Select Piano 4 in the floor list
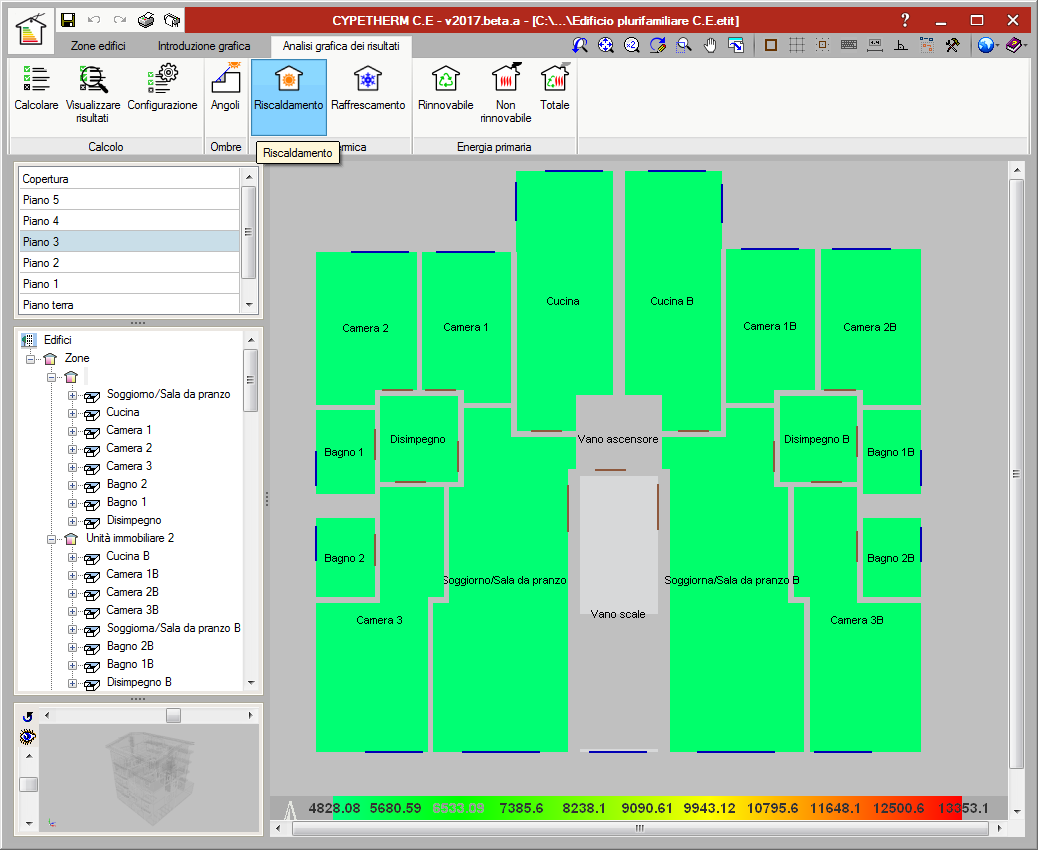Screen dimensions: 1038x850 point(129,221)
